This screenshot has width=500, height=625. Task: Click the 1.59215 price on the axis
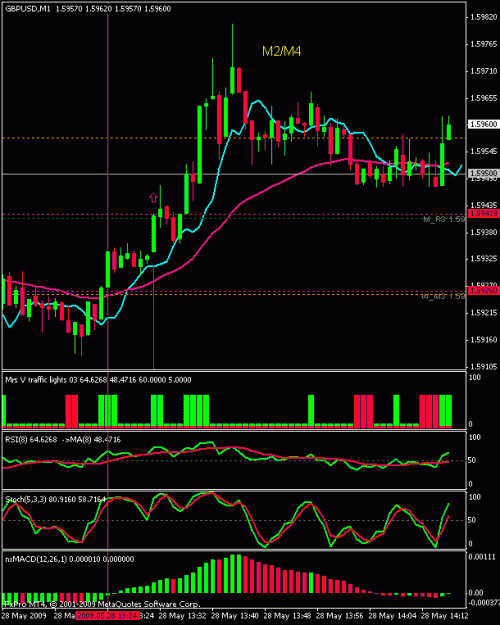pos(484,312)
